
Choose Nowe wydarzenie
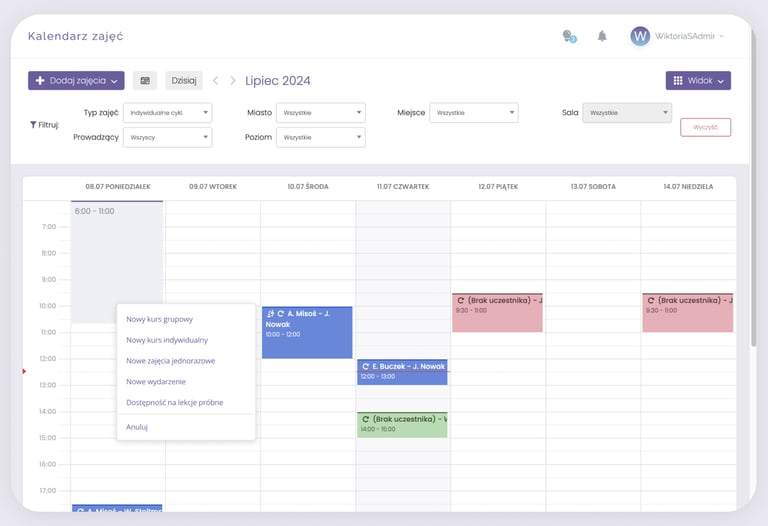point(156,382)
